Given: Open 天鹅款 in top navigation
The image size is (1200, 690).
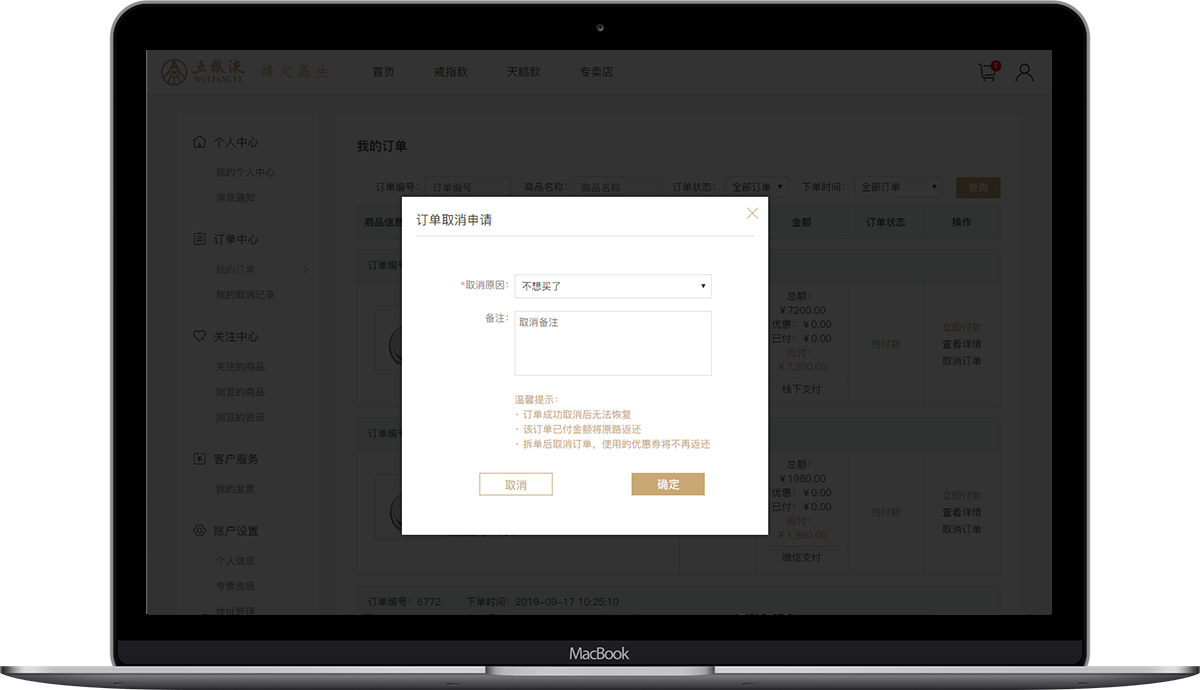Looking at the screenshot, I should [x=523, y=72].
